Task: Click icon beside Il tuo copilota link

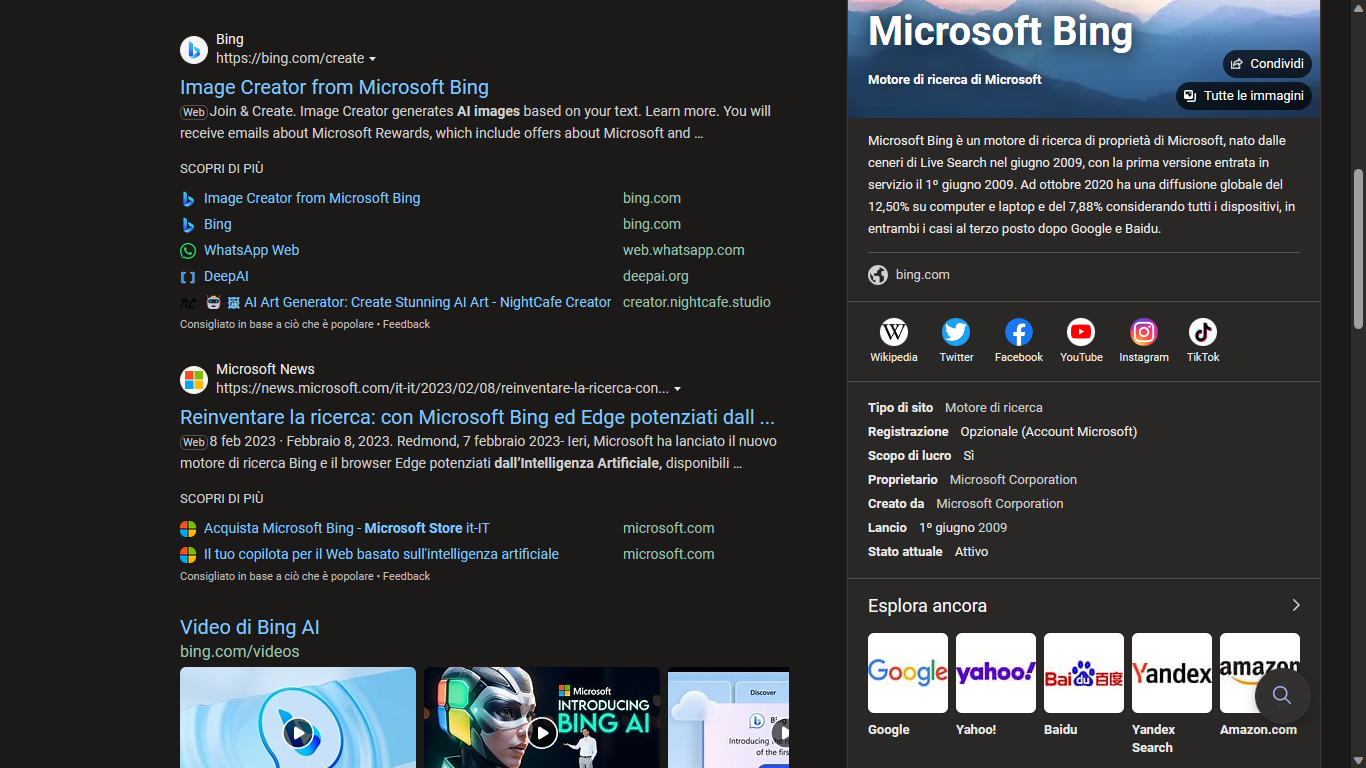Action: [188, 555]
